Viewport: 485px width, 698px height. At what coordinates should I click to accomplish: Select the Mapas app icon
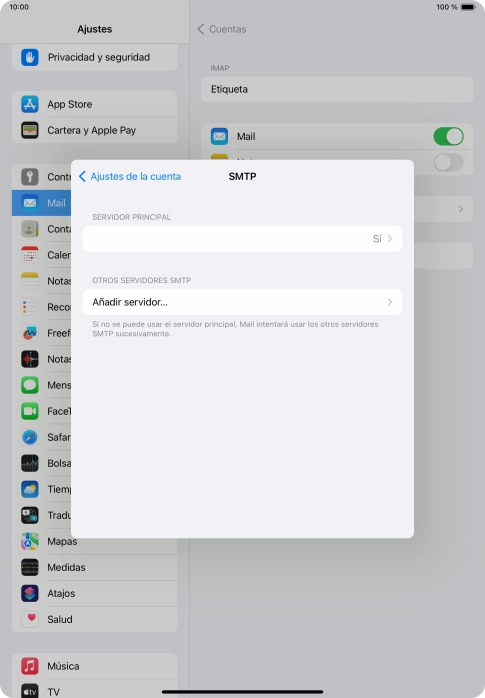30,541
